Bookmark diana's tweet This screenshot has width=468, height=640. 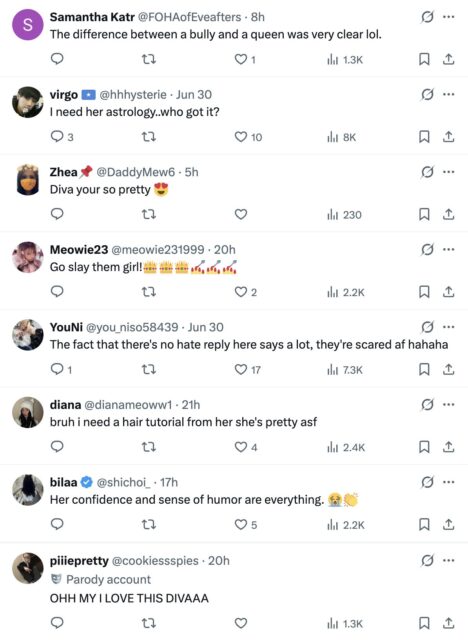(424, 447)
